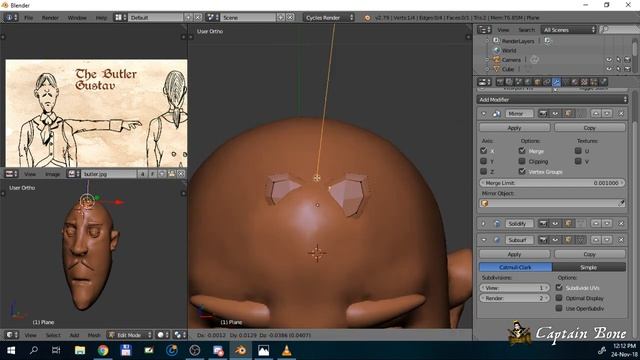The width and height of the screenshot is (640, 360).
Task: Open the Cycles Render engine dropdown
Action: pos(329,18)
